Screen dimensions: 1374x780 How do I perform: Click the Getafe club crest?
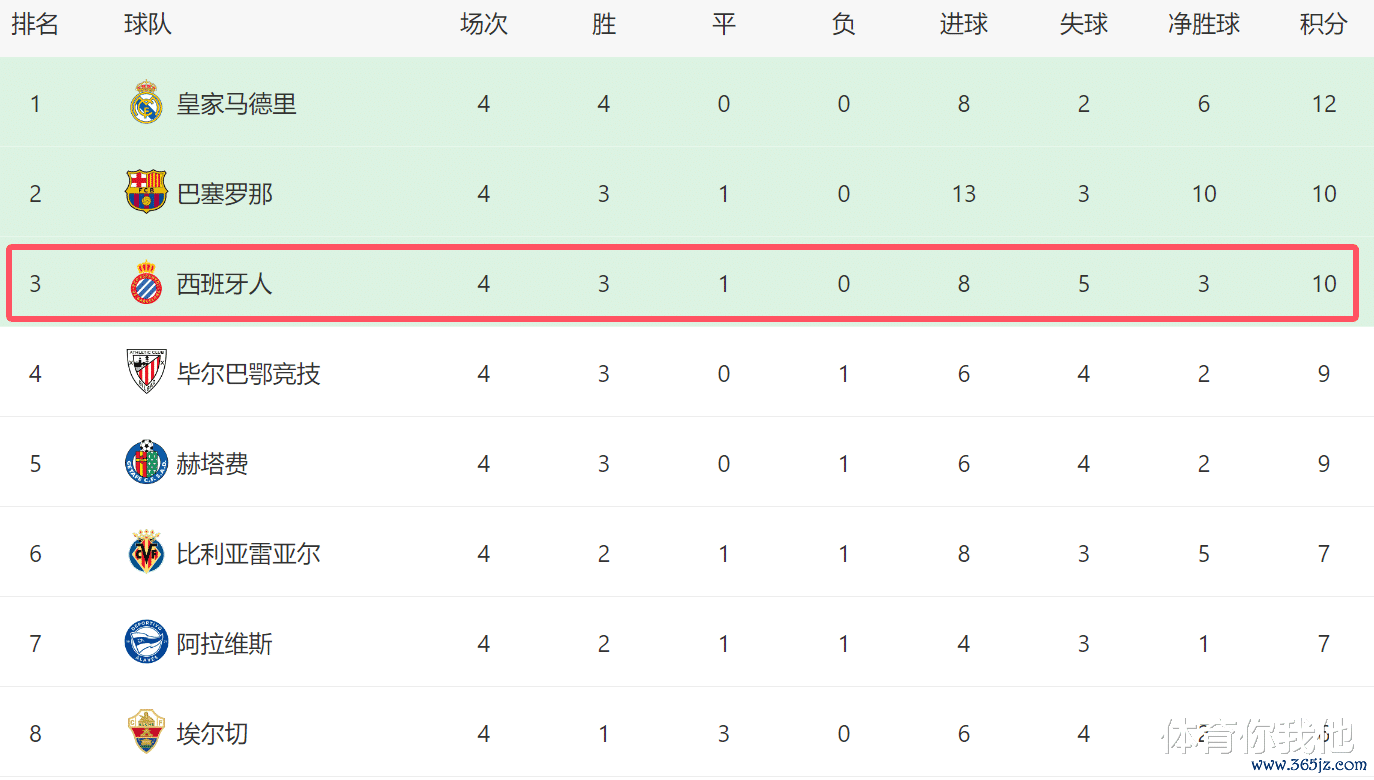pyautogui.click(x=146, y=463)
